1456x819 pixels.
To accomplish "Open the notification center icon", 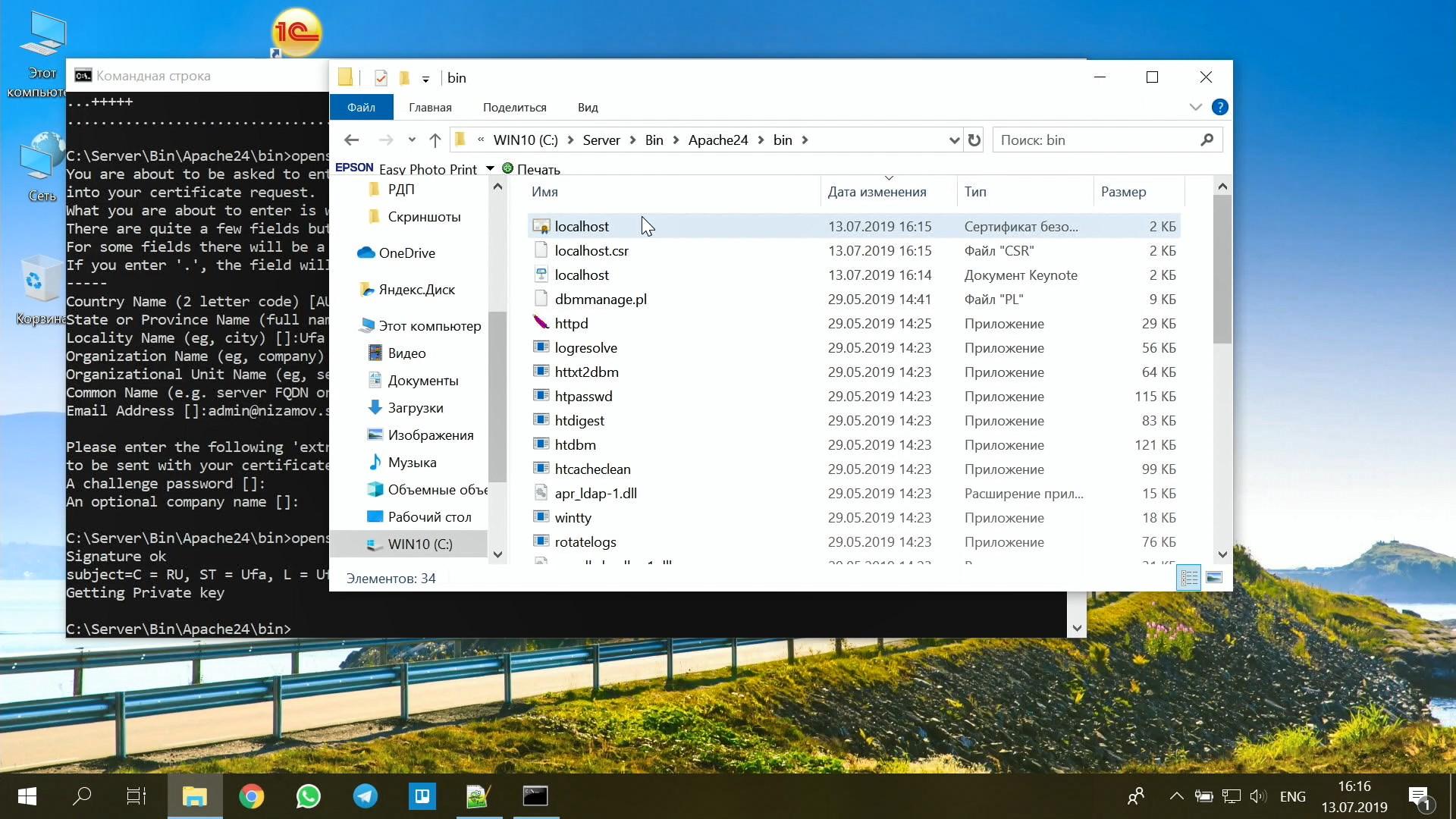I will (1420, 797).
